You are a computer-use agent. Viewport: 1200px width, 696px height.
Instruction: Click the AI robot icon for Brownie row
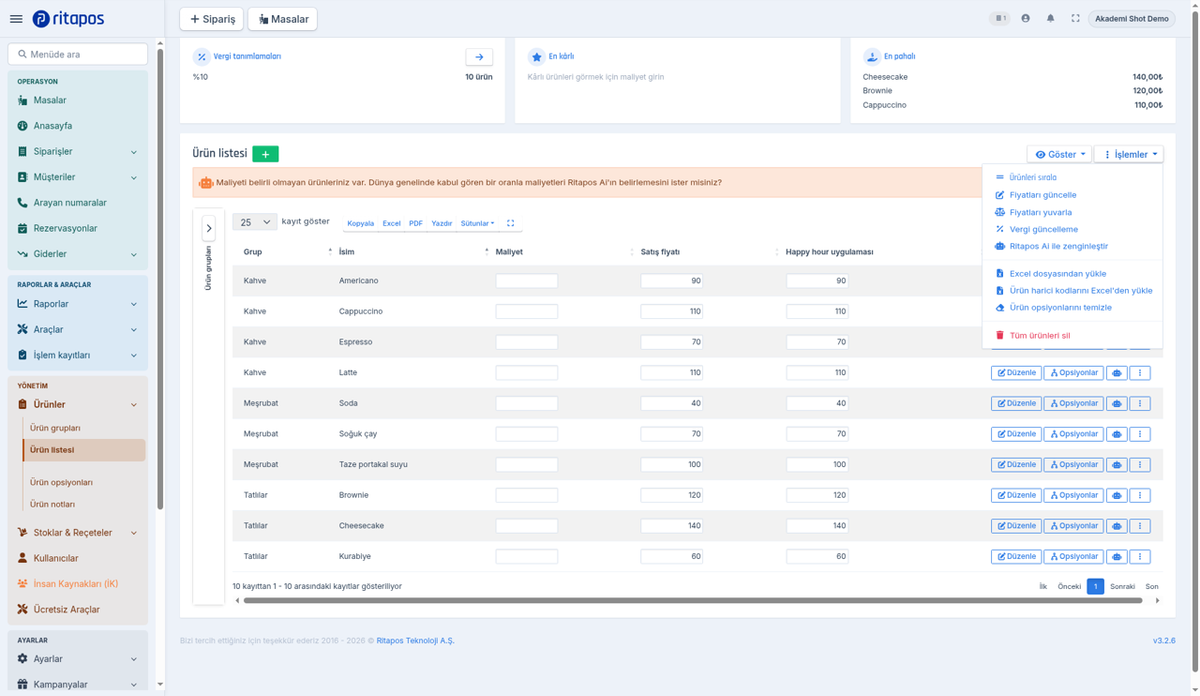1116,495
